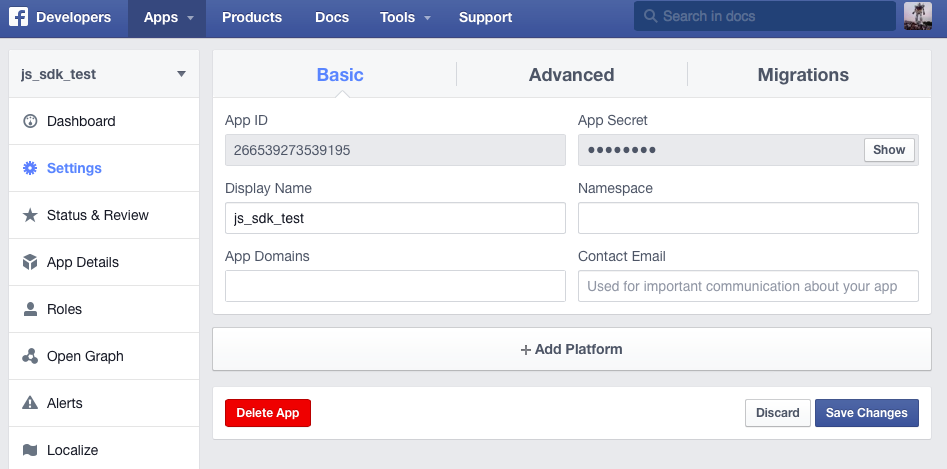Open Support in top navigation
The image size is (947, 469).
point(485,18)
